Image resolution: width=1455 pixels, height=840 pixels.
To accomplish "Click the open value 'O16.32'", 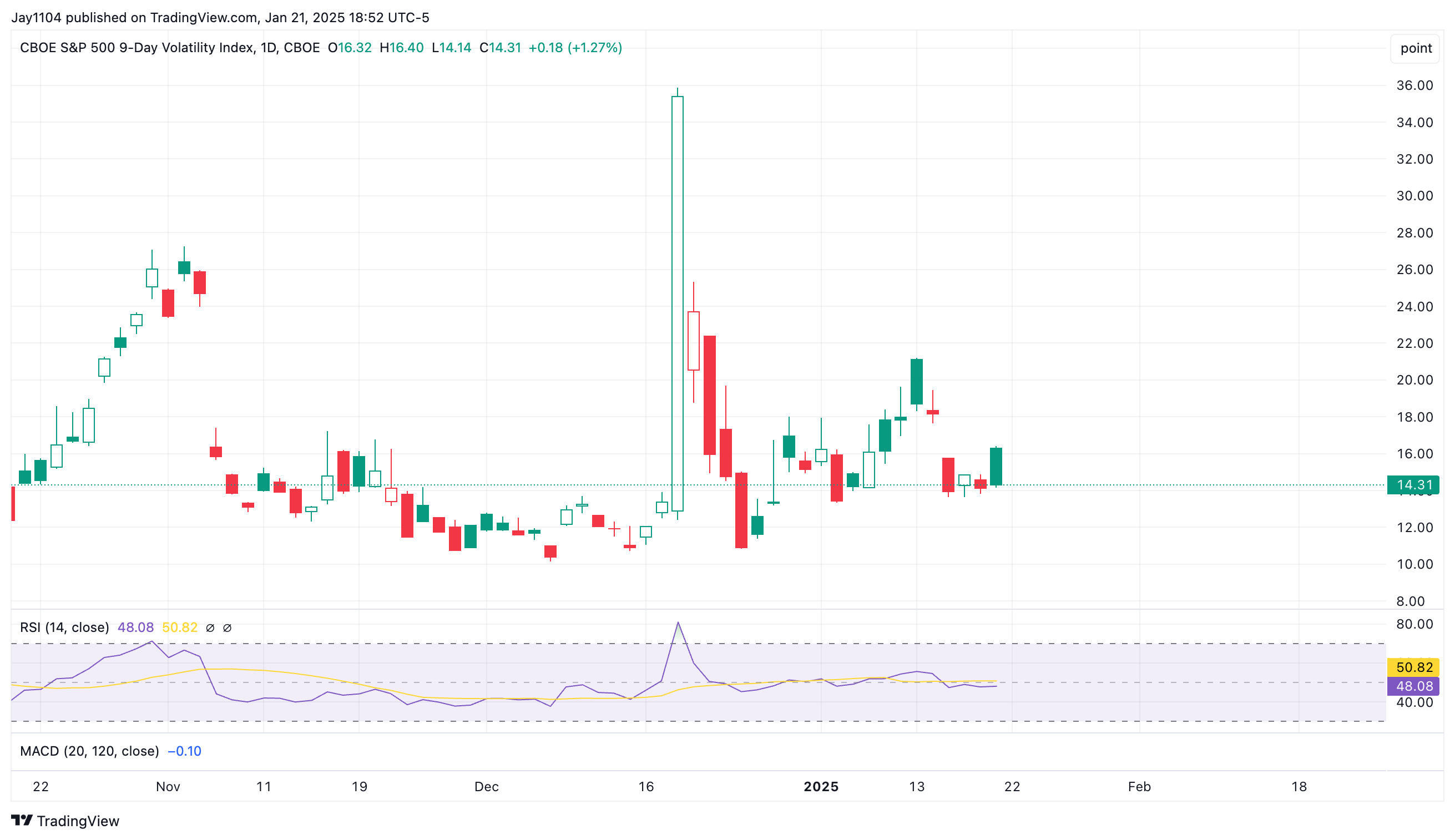I will pos(350,47).
